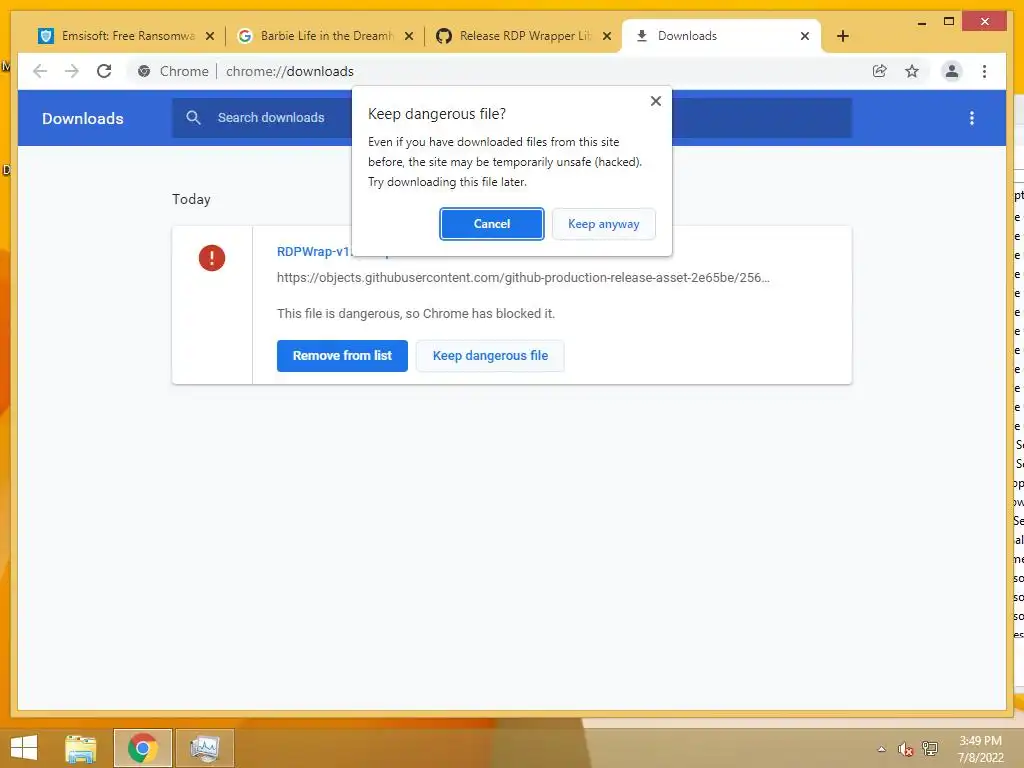Click the Google favicon on Barbie tab

coord(245,36)
